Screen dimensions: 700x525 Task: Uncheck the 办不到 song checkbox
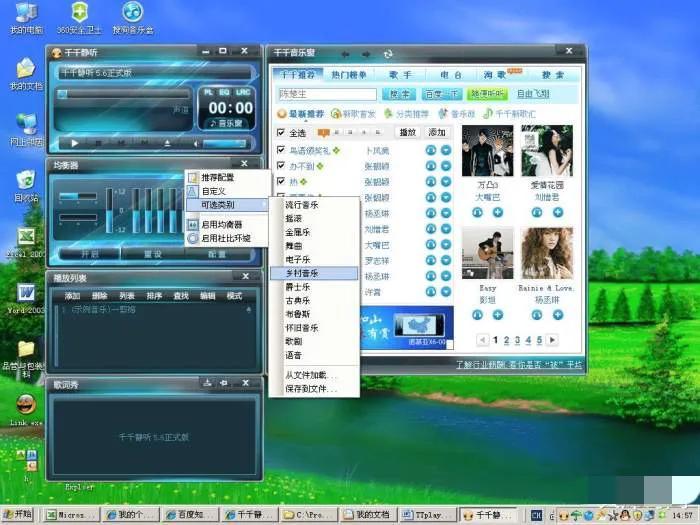(x=281, y=166)
